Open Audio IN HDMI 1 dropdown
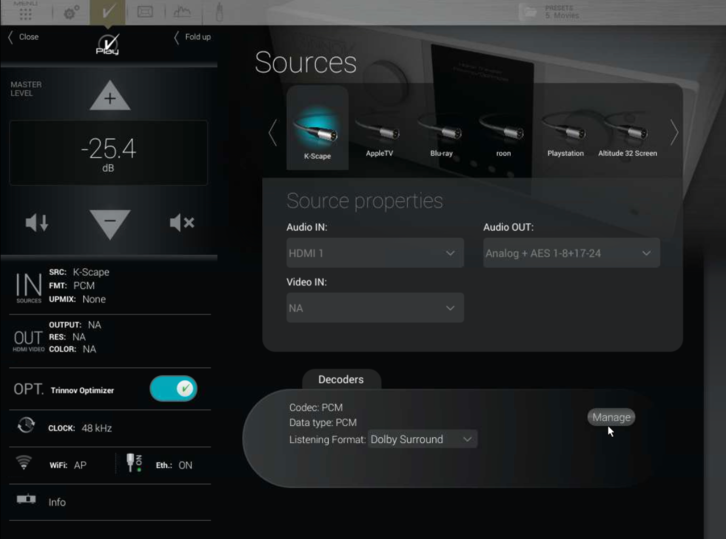Viewport: 726px width, 539px height. (375, 253)
